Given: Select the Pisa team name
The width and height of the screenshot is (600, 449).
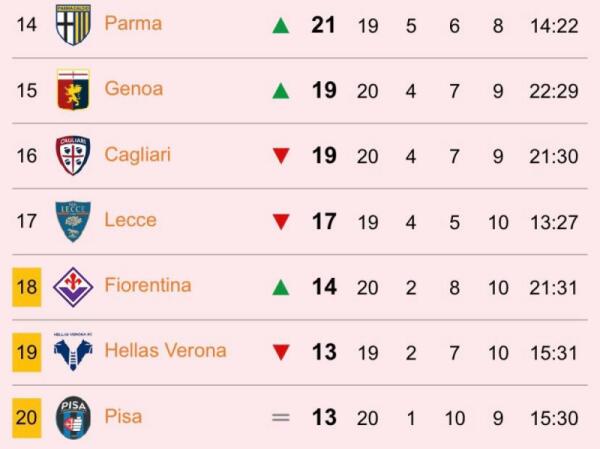Looking at the screenshot, I should click(x=123, y=417).
